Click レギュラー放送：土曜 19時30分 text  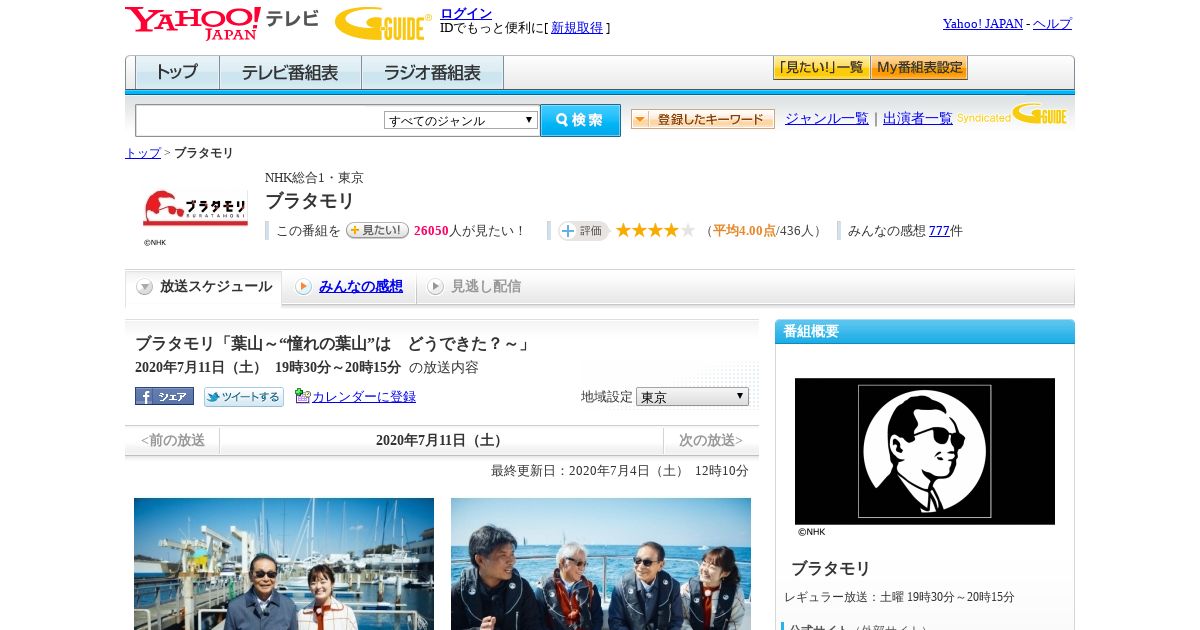pyautogui.click(x=900, y=597)
